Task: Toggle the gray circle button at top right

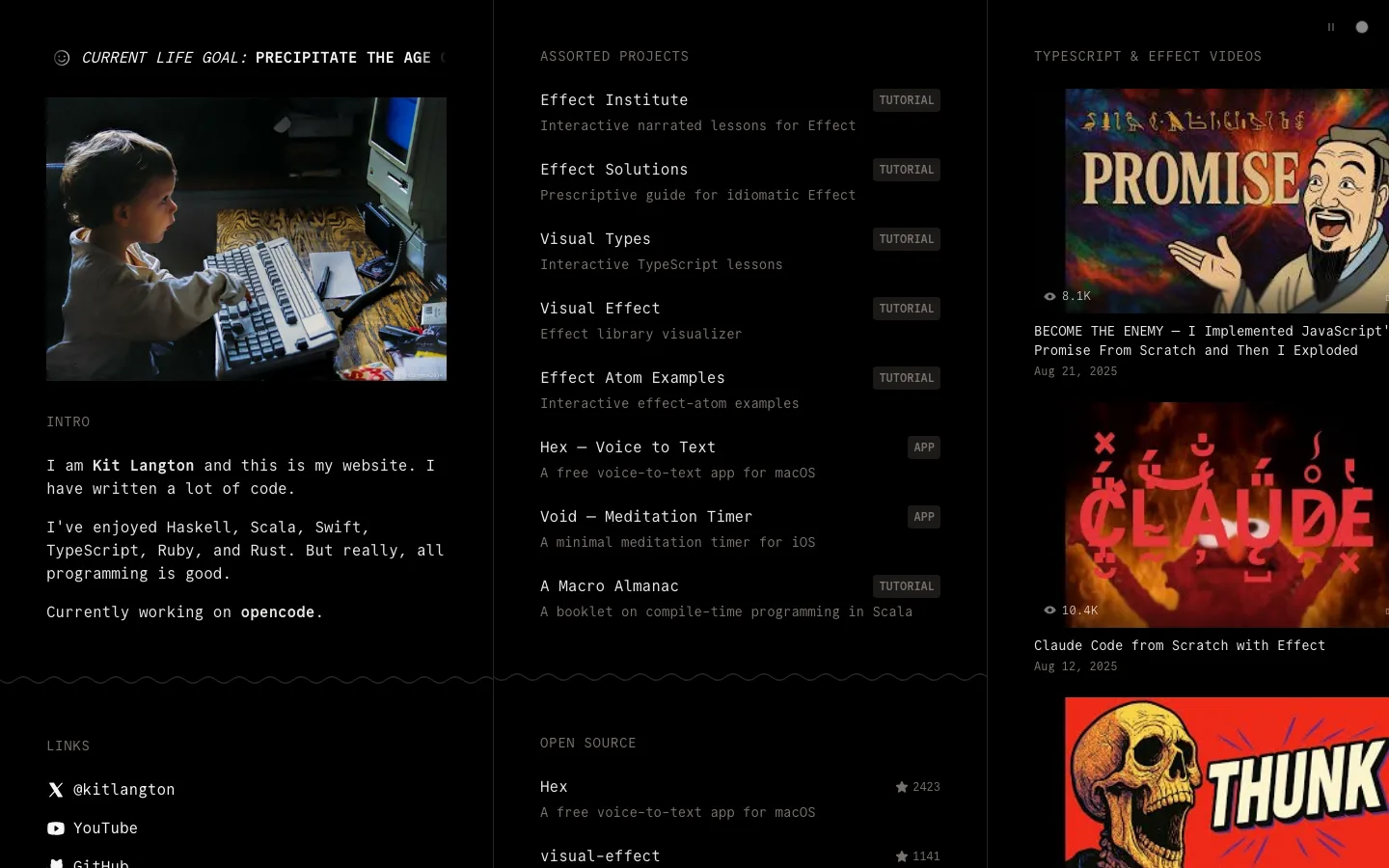Action: click(1362, 27)
